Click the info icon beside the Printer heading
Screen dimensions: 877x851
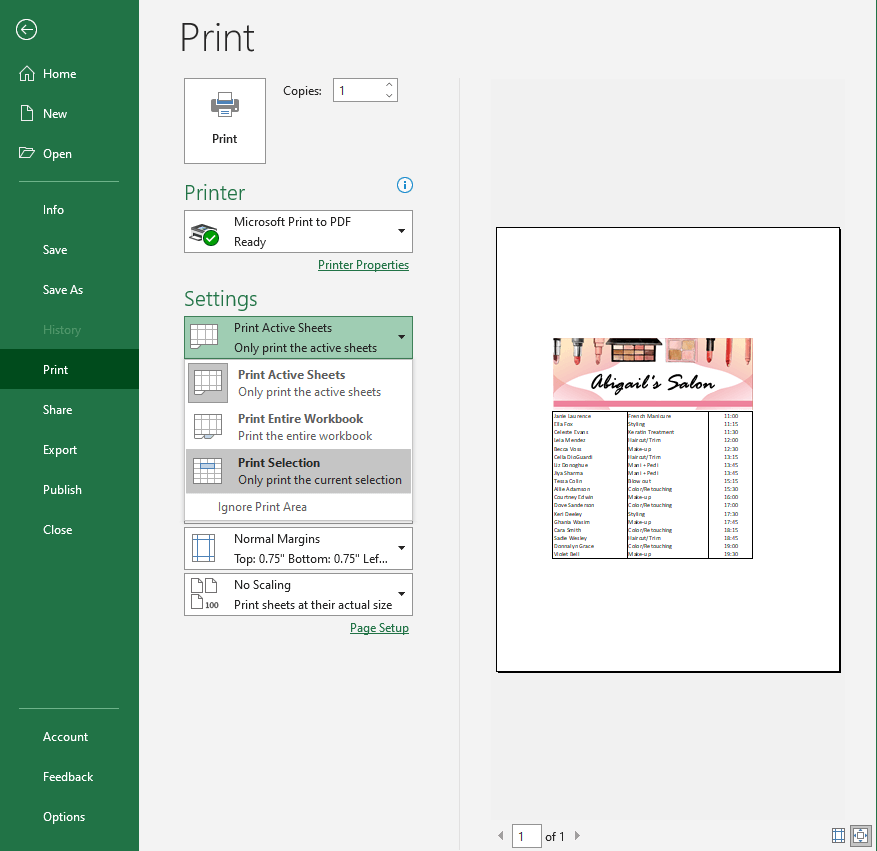(x=404, y=185)
